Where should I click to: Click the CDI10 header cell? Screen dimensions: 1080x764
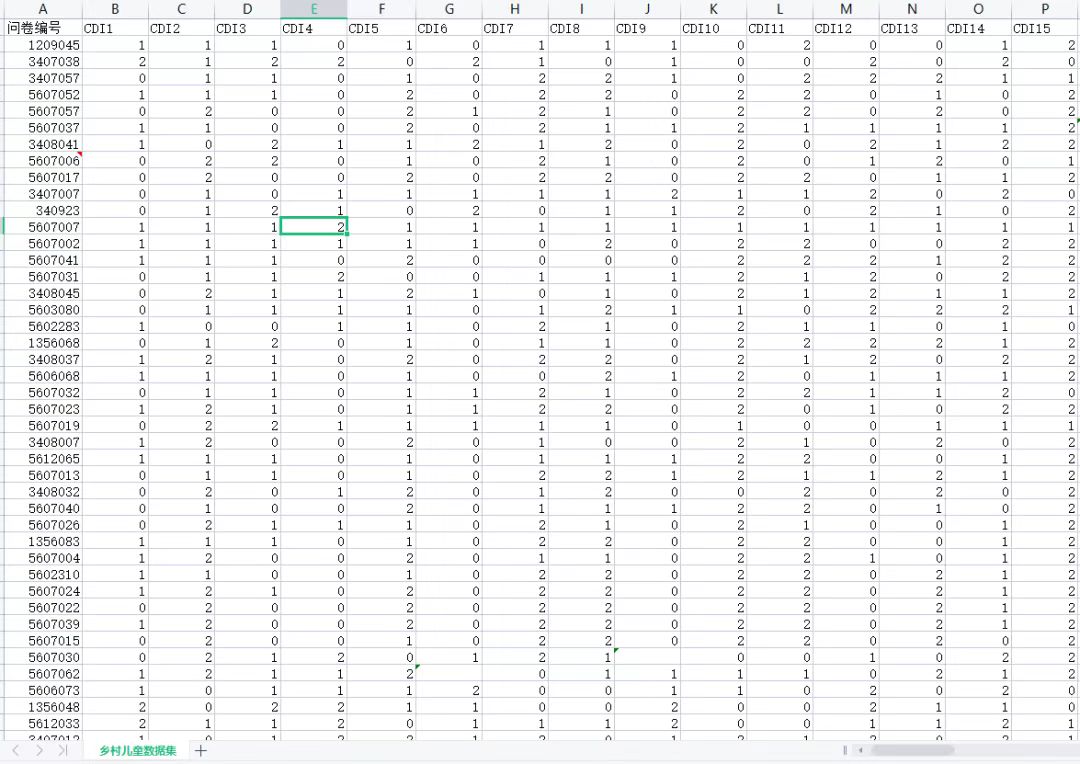pyautogui.click(x=713, y=28)
